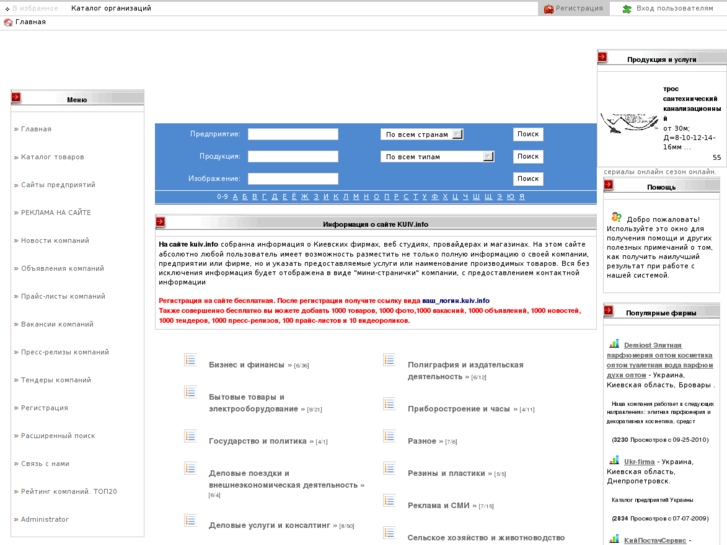Focus the Предприятие search field

[293, 135]
